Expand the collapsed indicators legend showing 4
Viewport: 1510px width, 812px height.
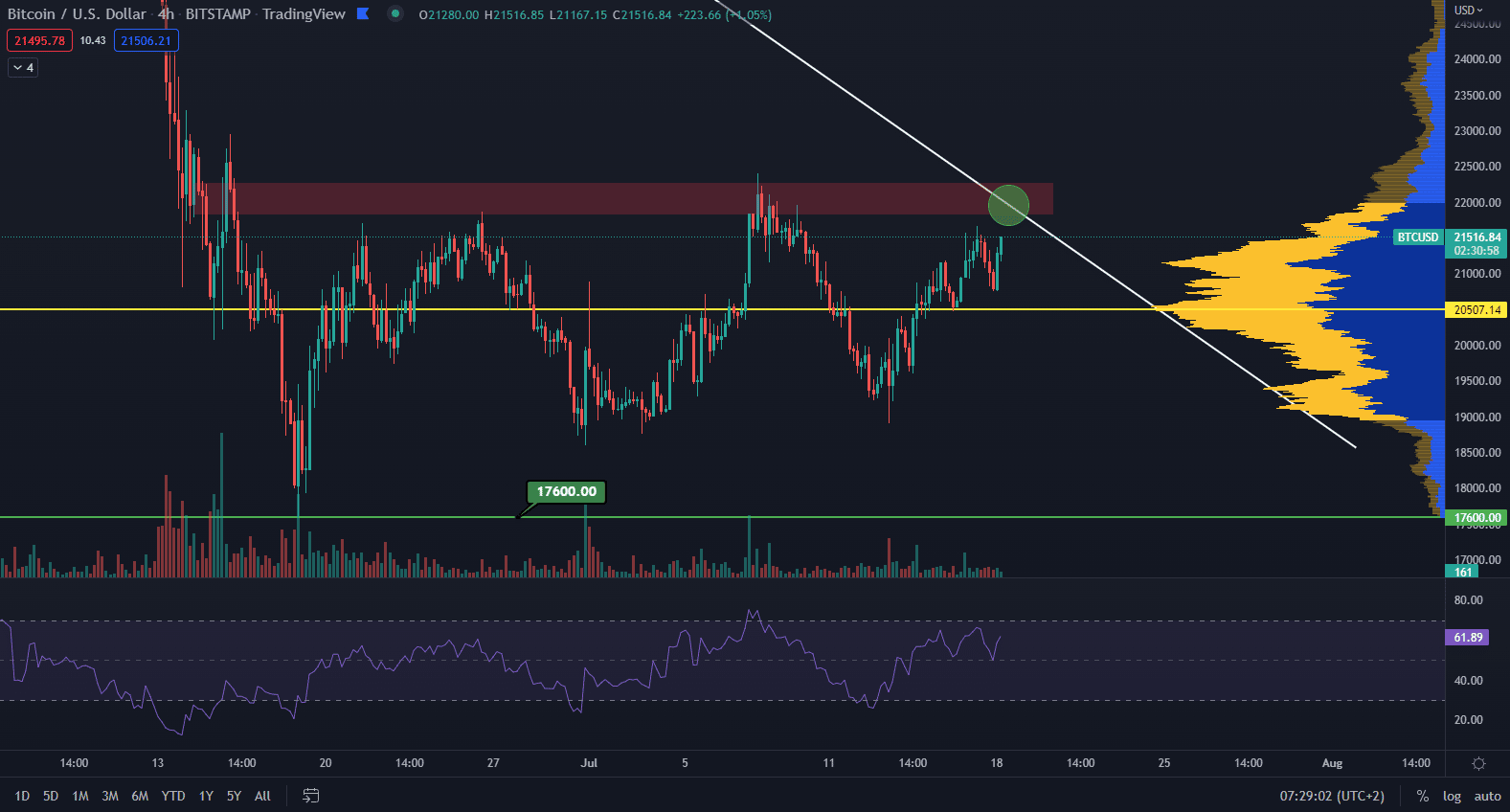tap(23, 67)
